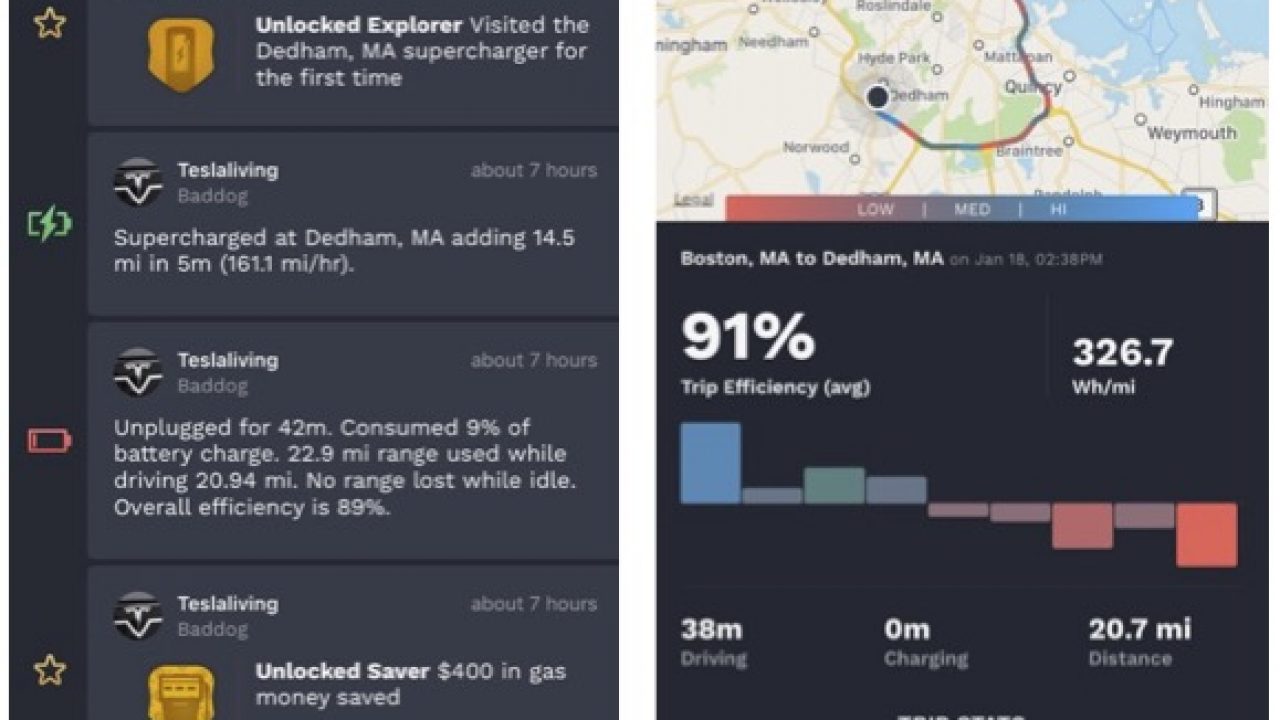Click the 326.7 Wh/mi stat
Viewport: 1280px width, 720px height.
(1122, 364)
